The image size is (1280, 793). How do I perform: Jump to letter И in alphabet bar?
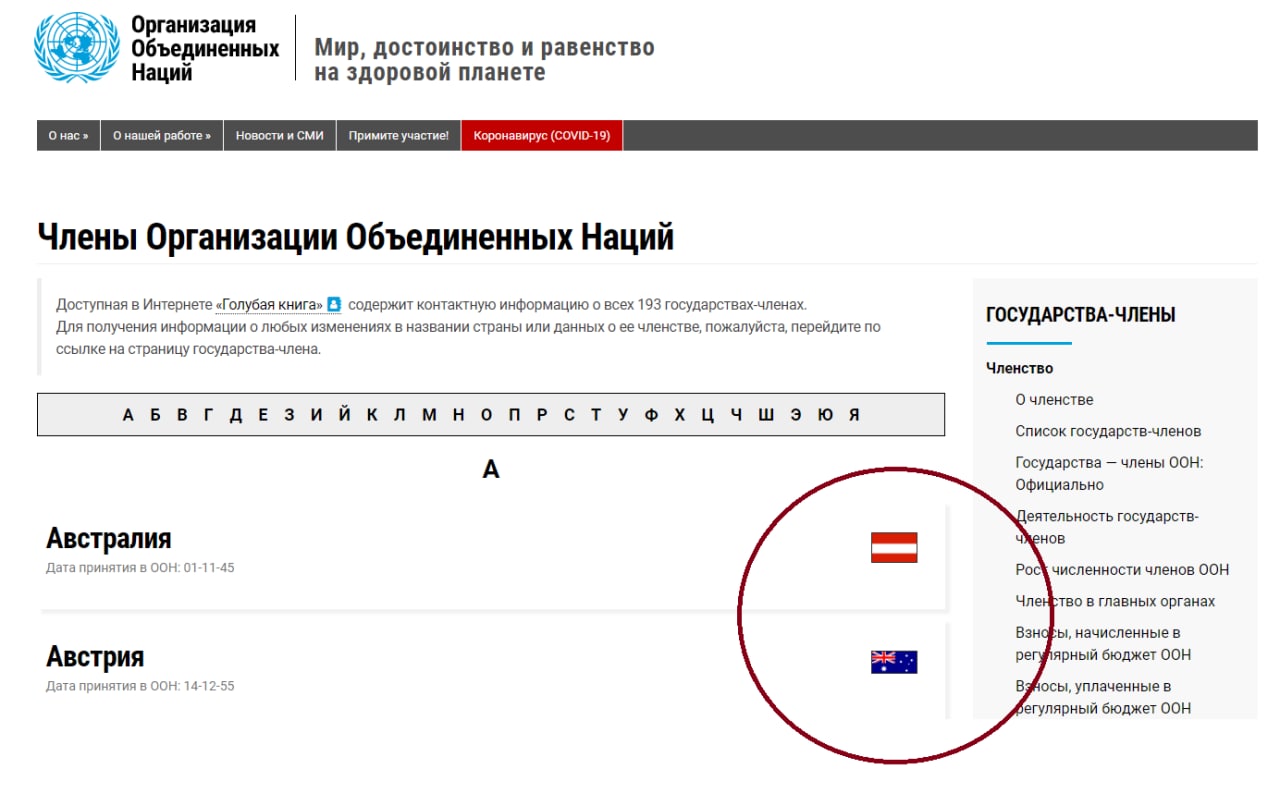pos(316,415)
